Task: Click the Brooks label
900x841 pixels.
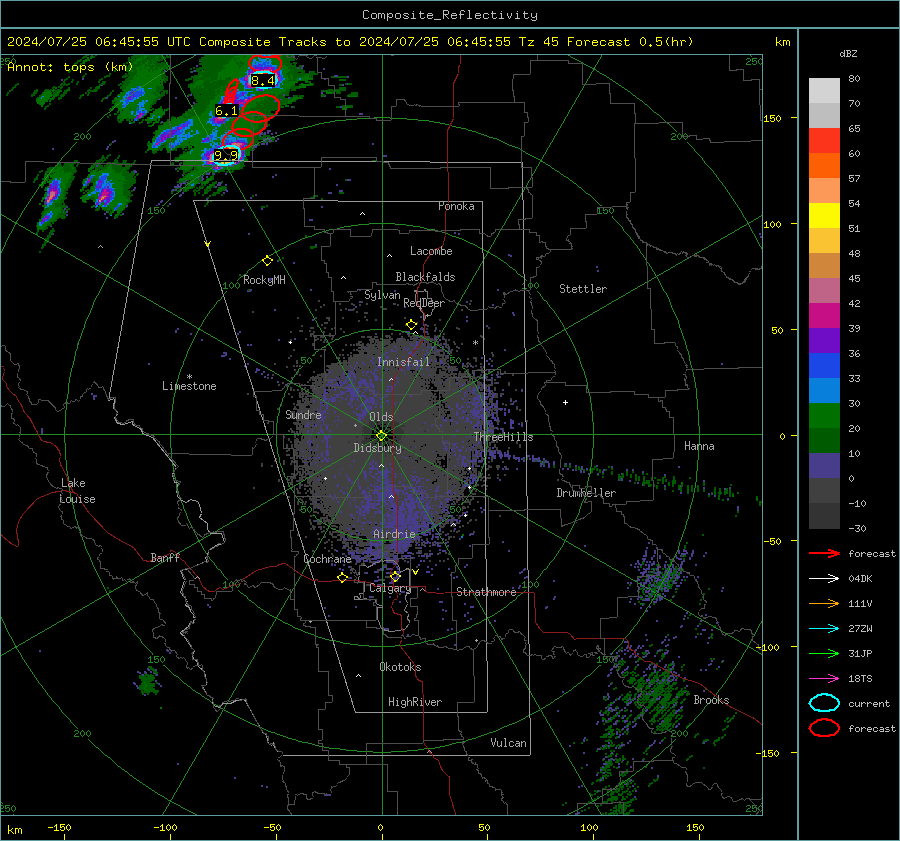Action: 711,700
